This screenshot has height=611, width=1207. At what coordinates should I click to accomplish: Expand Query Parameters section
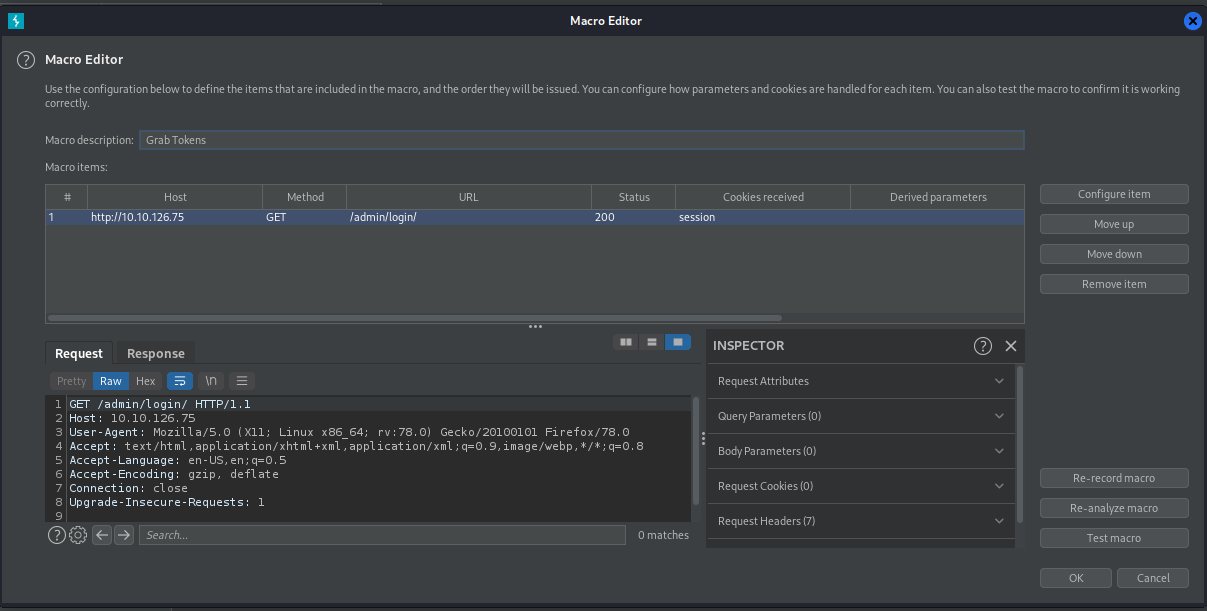coord(861,416)
